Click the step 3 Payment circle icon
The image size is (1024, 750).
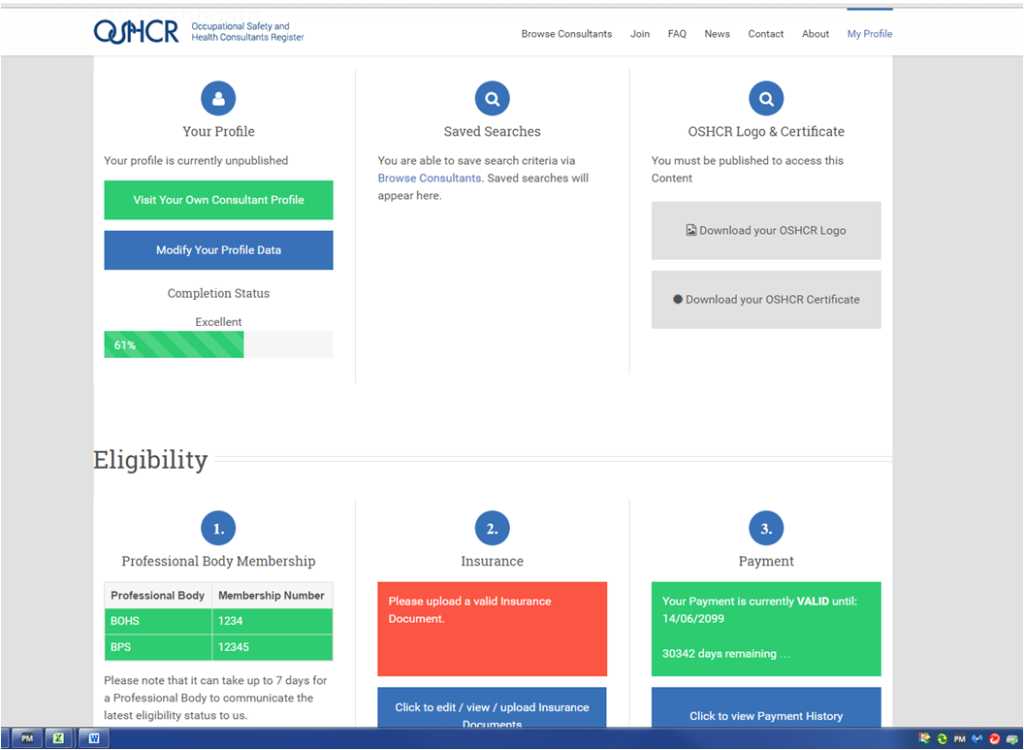766,528
